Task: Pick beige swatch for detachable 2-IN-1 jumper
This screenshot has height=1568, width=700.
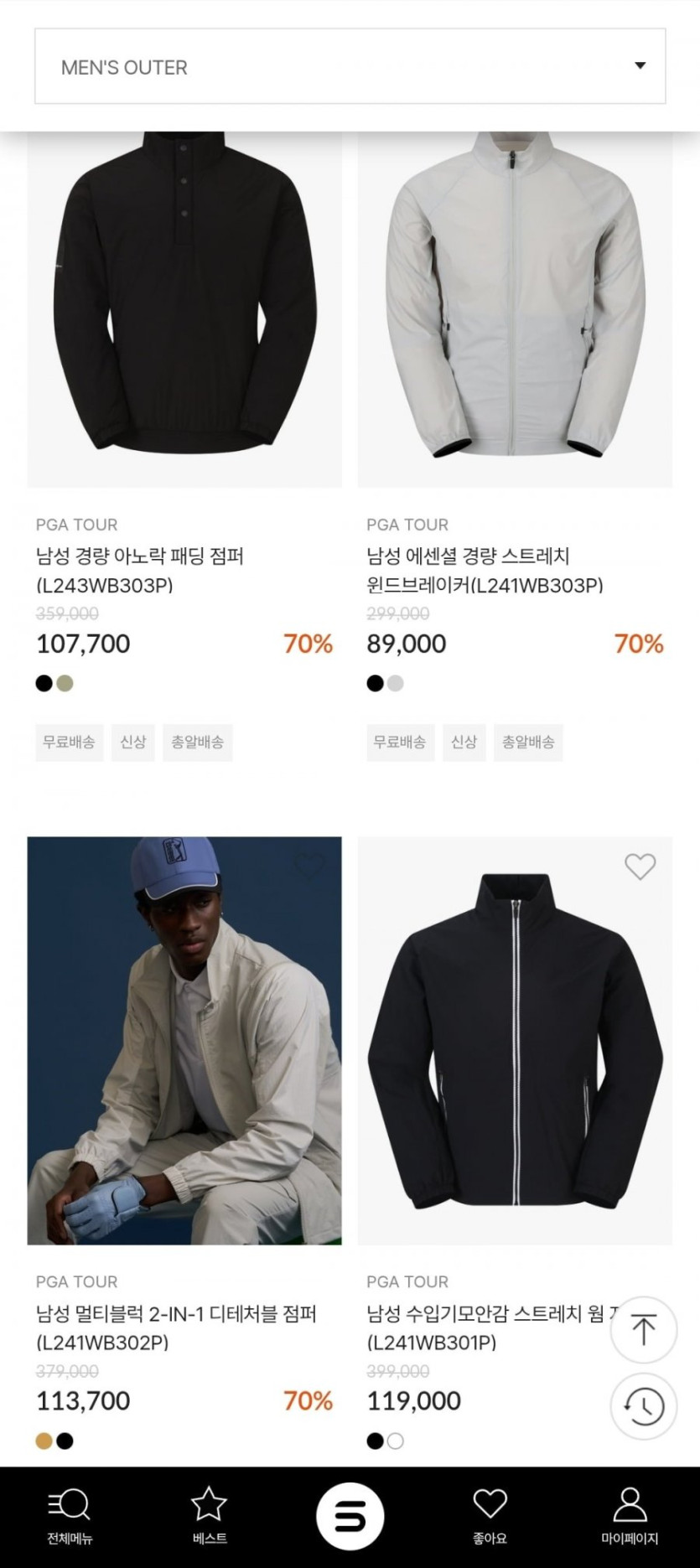Action: 44,1441
